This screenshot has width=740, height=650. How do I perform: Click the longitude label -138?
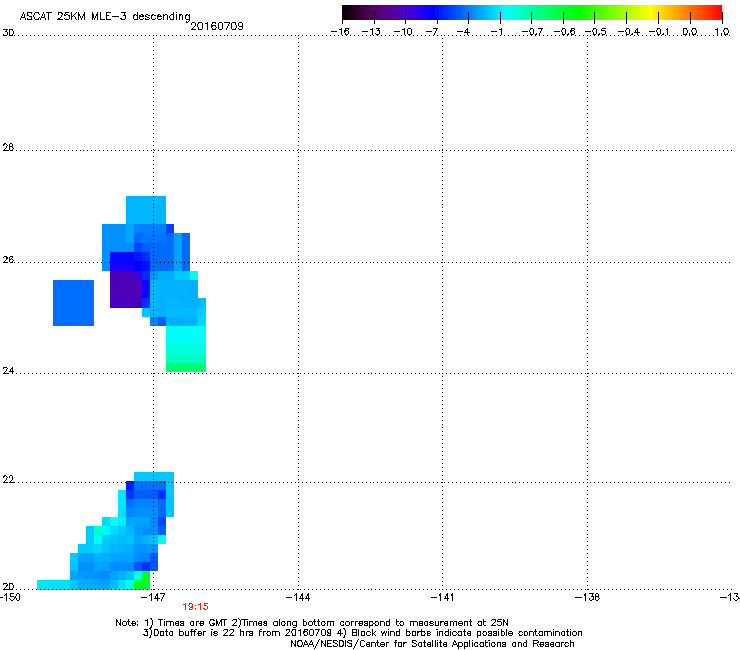[x=588, y=597]
